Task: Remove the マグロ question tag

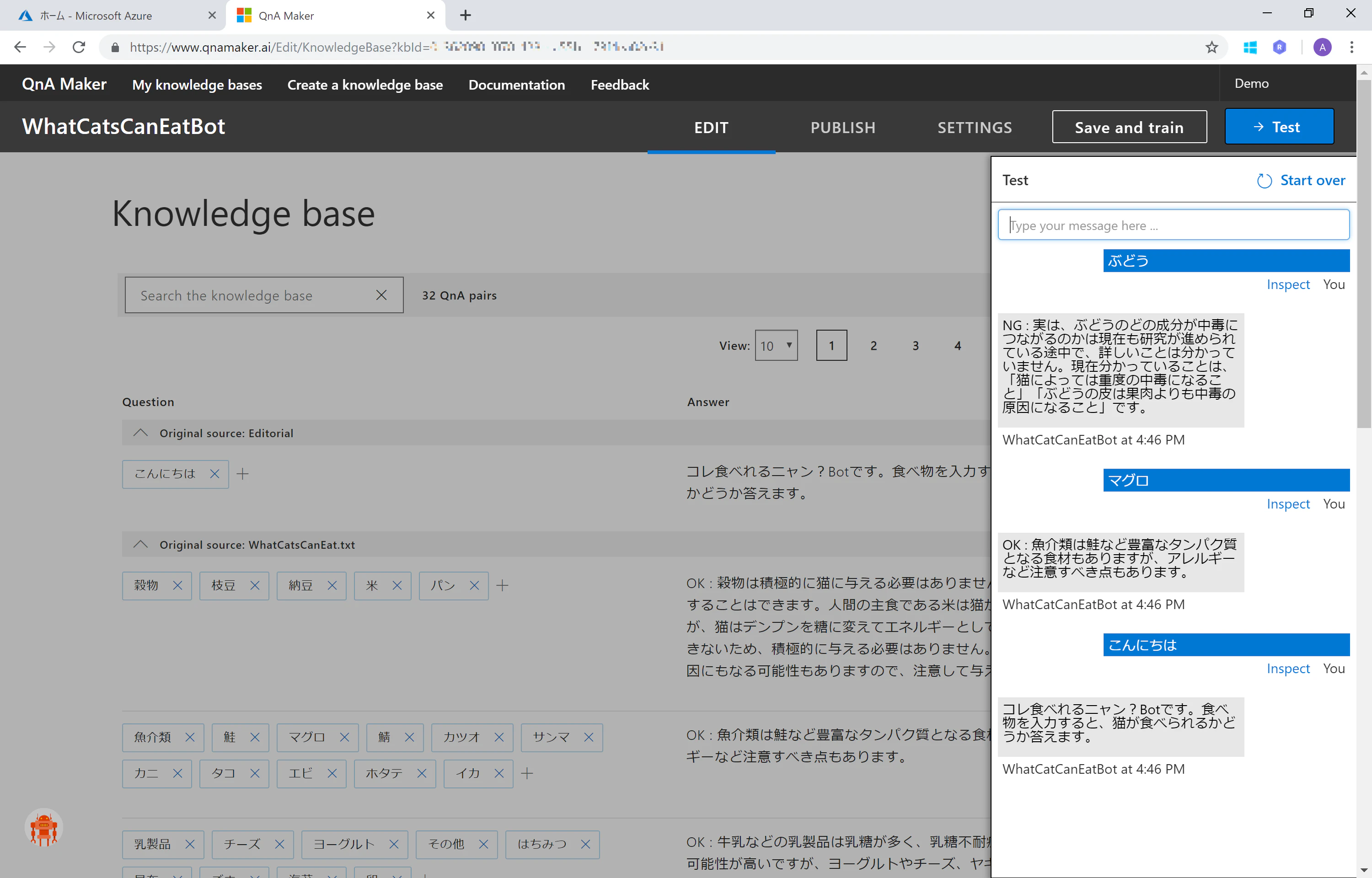Action: [344, 737]
